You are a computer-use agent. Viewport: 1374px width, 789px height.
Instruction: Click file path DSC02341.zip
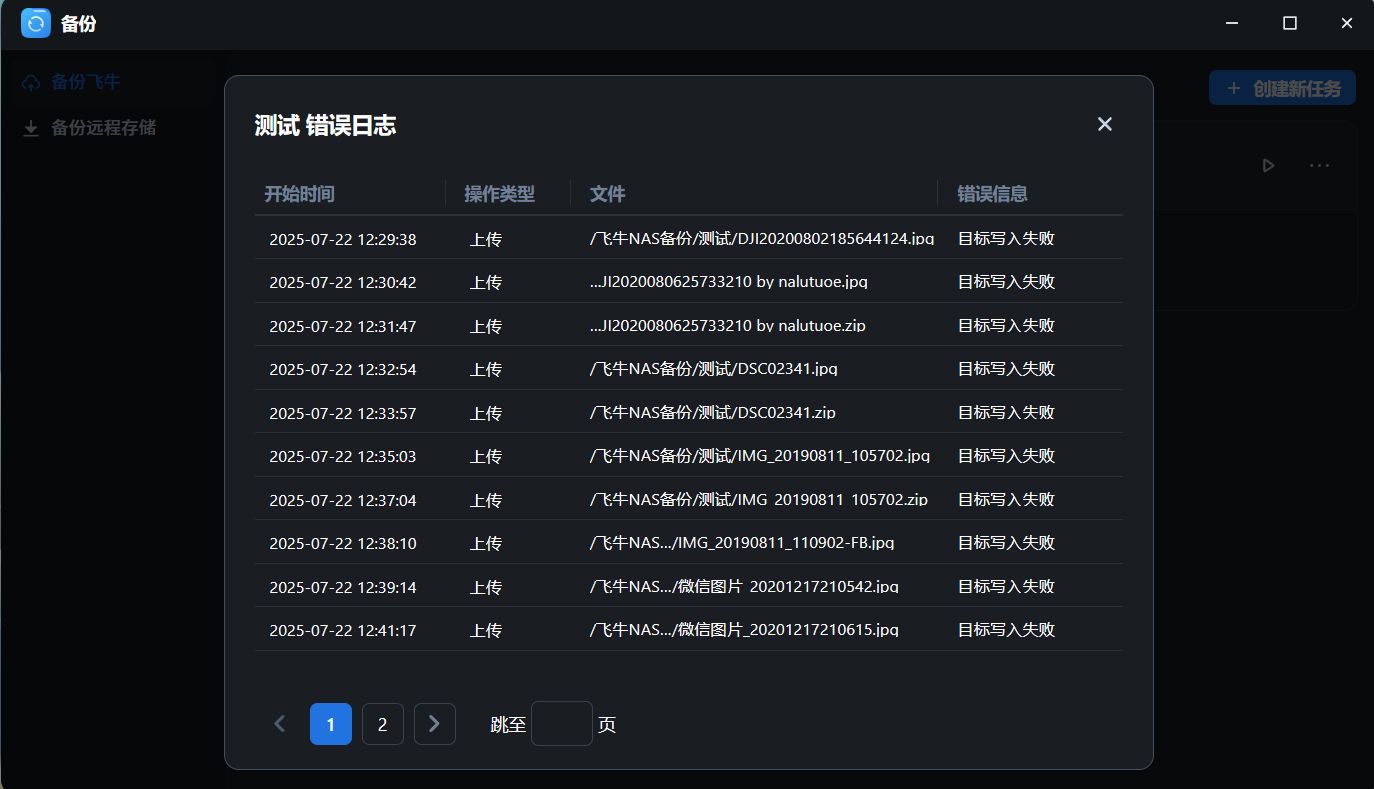[713, 412]
